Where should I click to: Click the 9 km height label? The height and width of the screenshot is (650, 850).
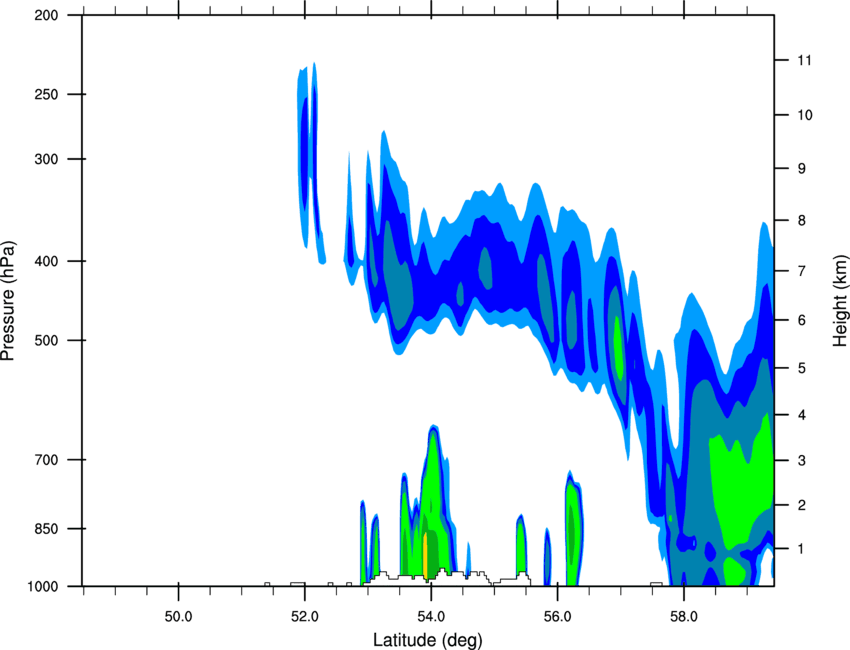(x=801, y=169)
